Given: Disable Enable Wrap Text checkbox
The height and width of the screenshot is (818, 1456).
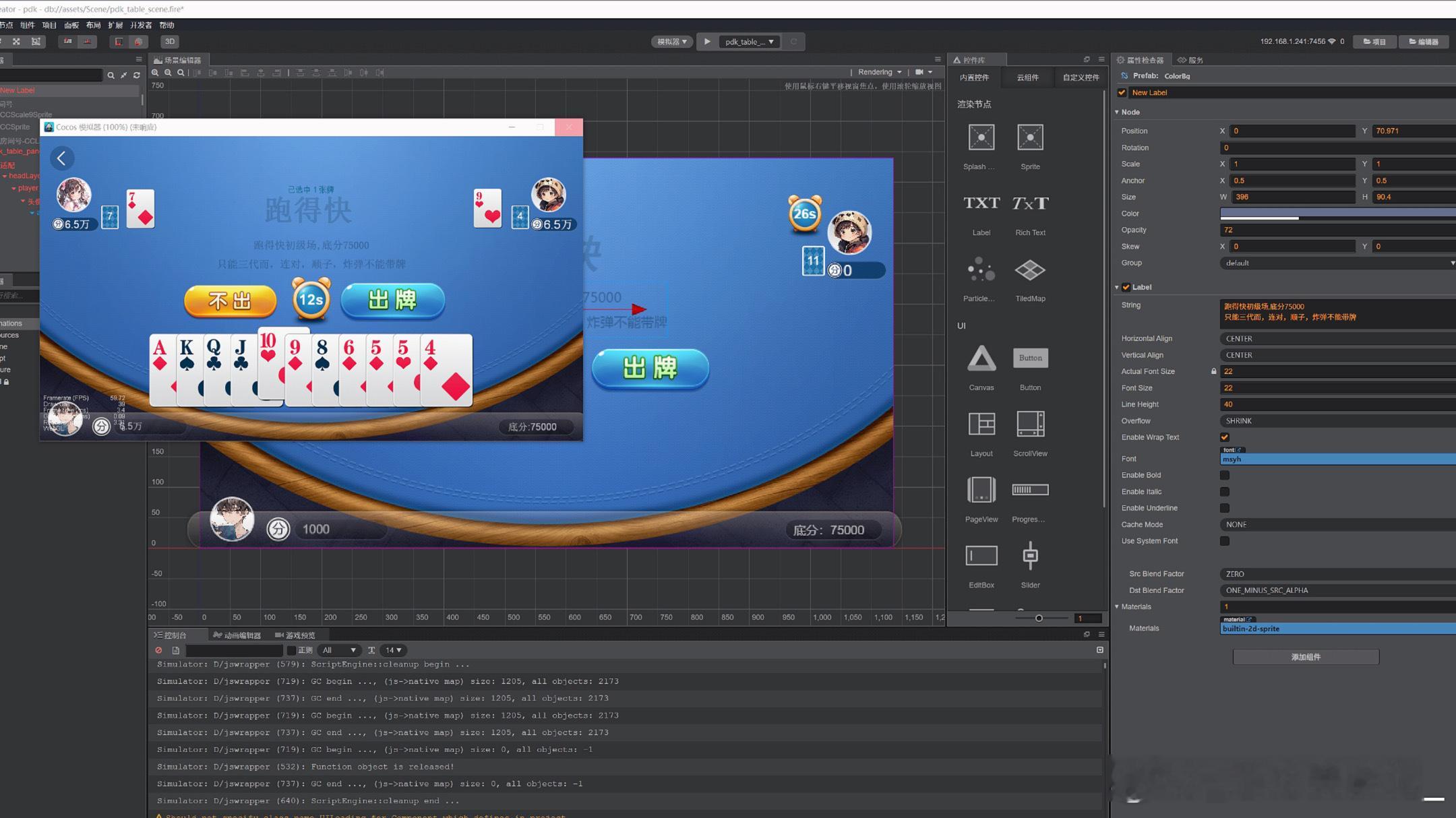Looking at the screenshot, I should [1224, 437].
